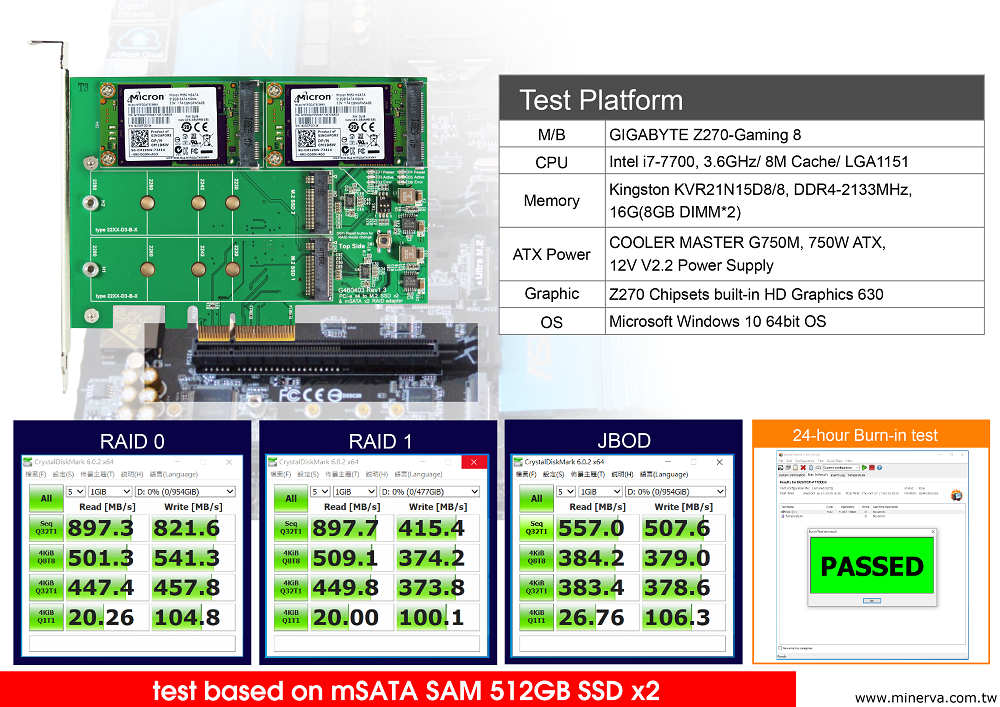The height and width of the screenshot is (707, 1000).
Task: Open the 說明(H) menu in RAID 1 window
Action: [376, 474]
